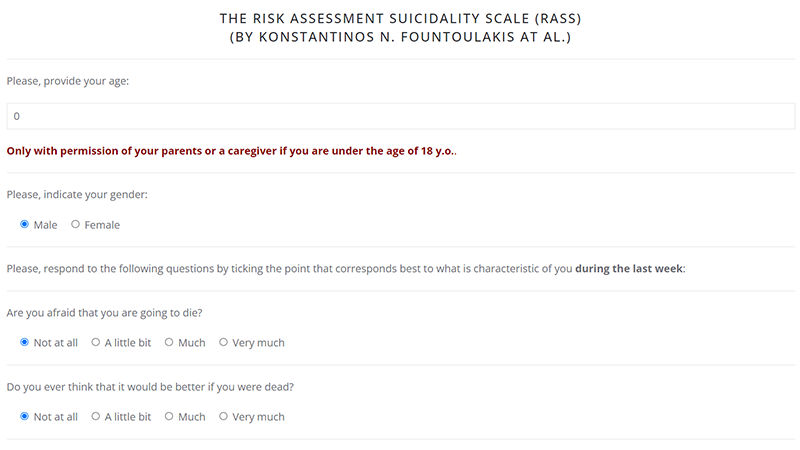Choose 'Much' for afraid to die question

click(170, 342)
